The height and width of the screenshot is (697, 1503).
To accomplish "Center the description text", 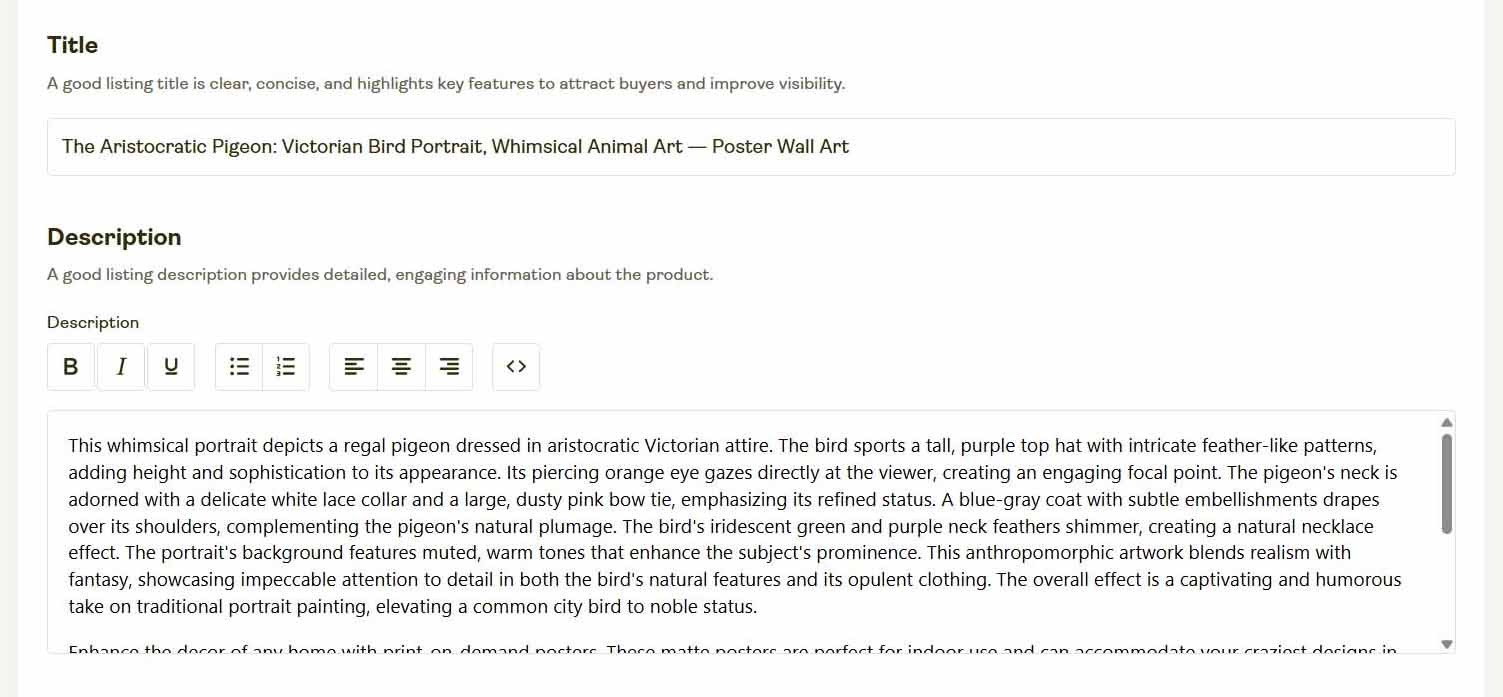I will coord(401,366).
